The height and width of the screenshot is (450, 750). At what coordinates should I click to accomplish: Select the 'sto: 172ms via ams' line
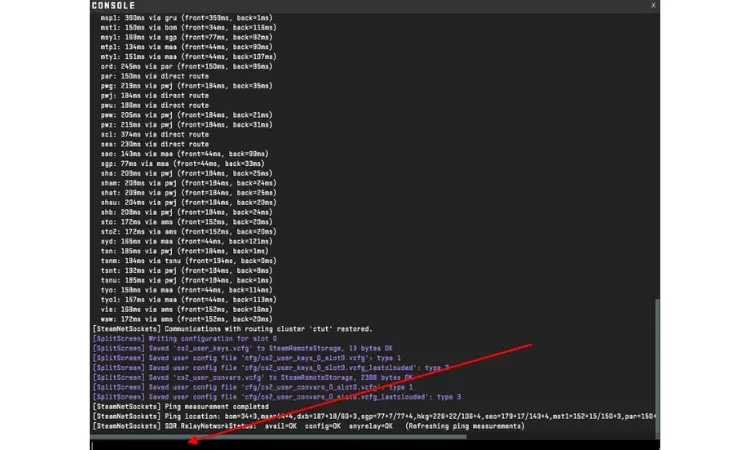[187, 222]
